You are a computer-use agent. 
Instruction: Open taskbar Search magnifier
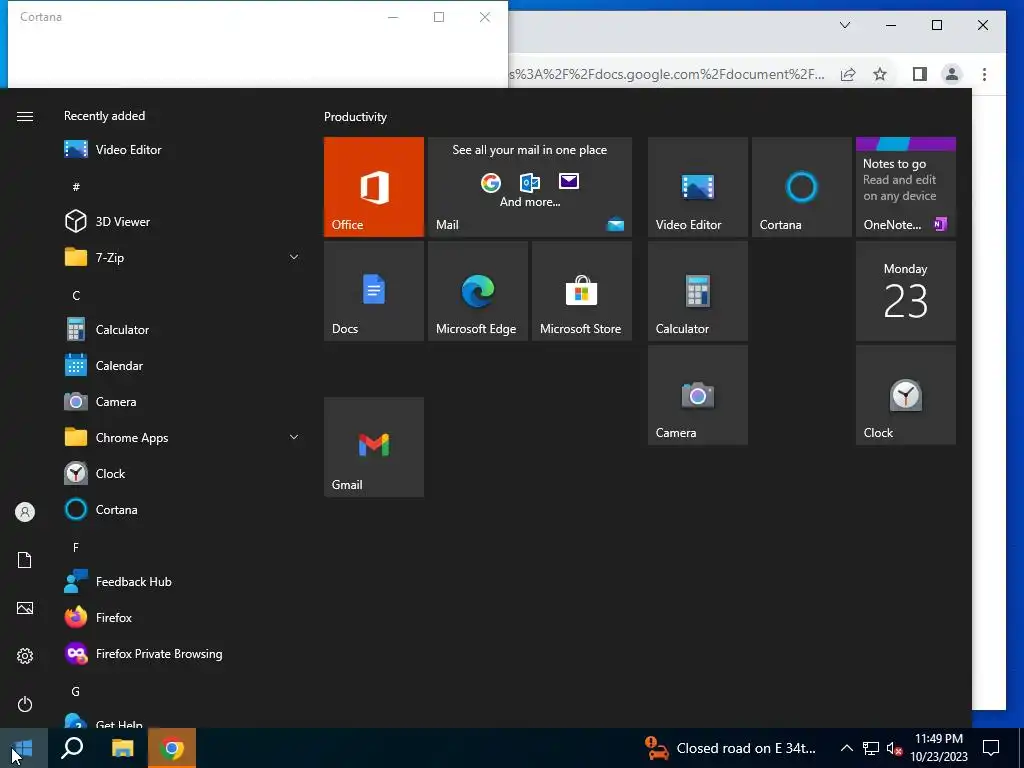(x=72, y=748)
